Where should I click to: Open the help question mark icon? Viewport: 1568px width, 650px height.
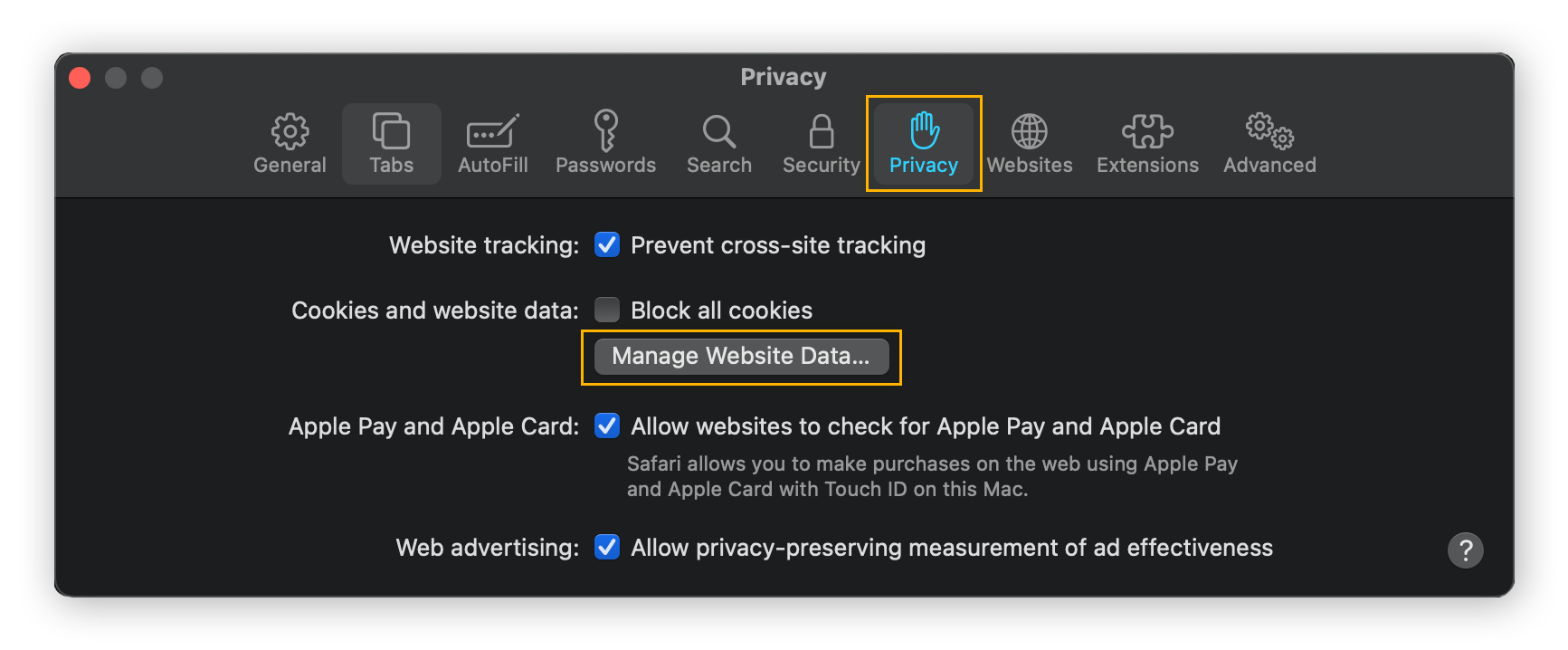tap(1466, 550)
